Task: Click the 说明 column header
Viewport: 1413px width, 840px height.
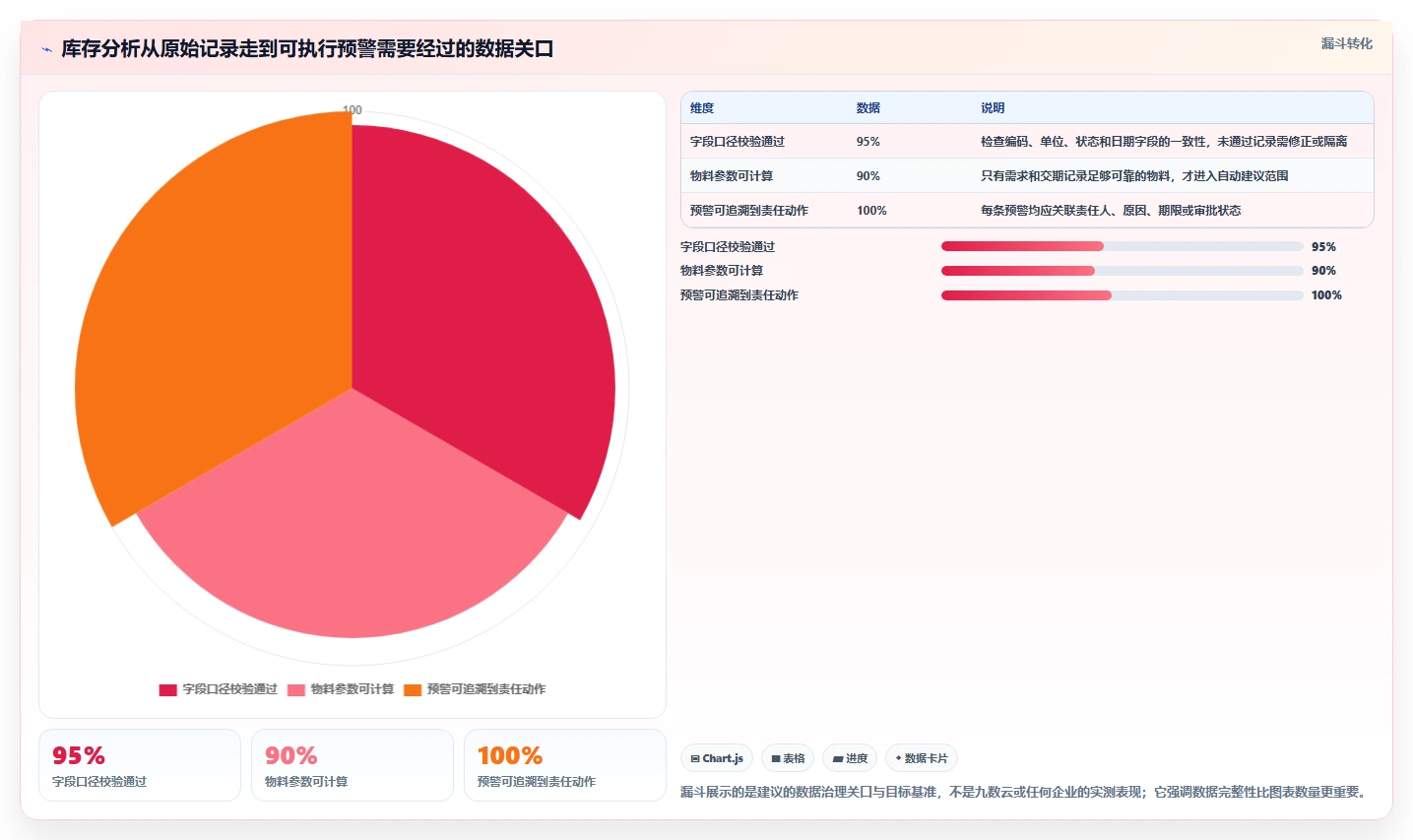Action: click(x=993, y=108)
